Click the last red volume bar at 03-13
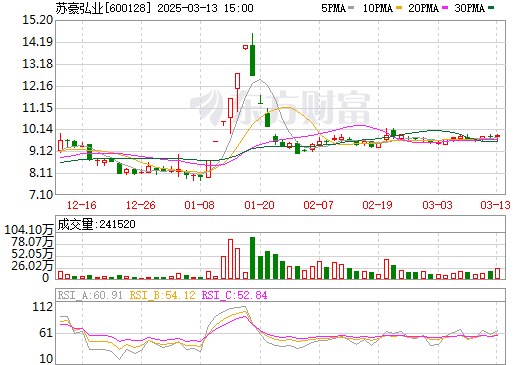The width and height of the screenshot is (520, 365). [498, 274]
